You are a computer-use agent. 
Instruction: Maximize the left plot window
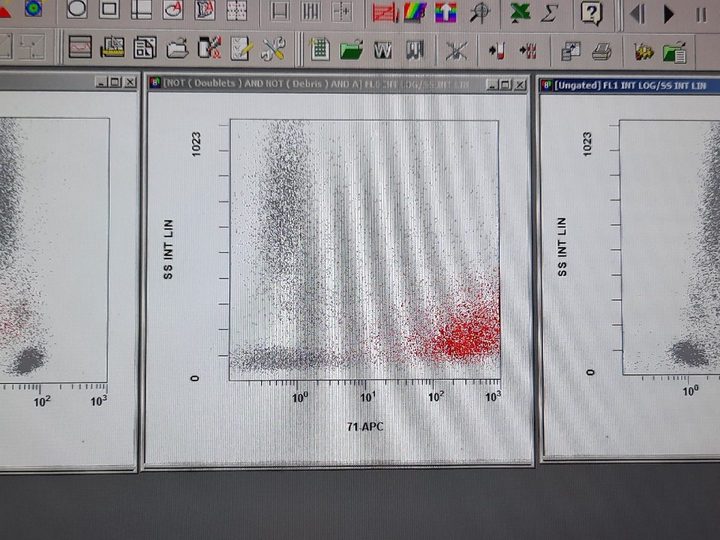pyautogui.click(x=115, y=82)
